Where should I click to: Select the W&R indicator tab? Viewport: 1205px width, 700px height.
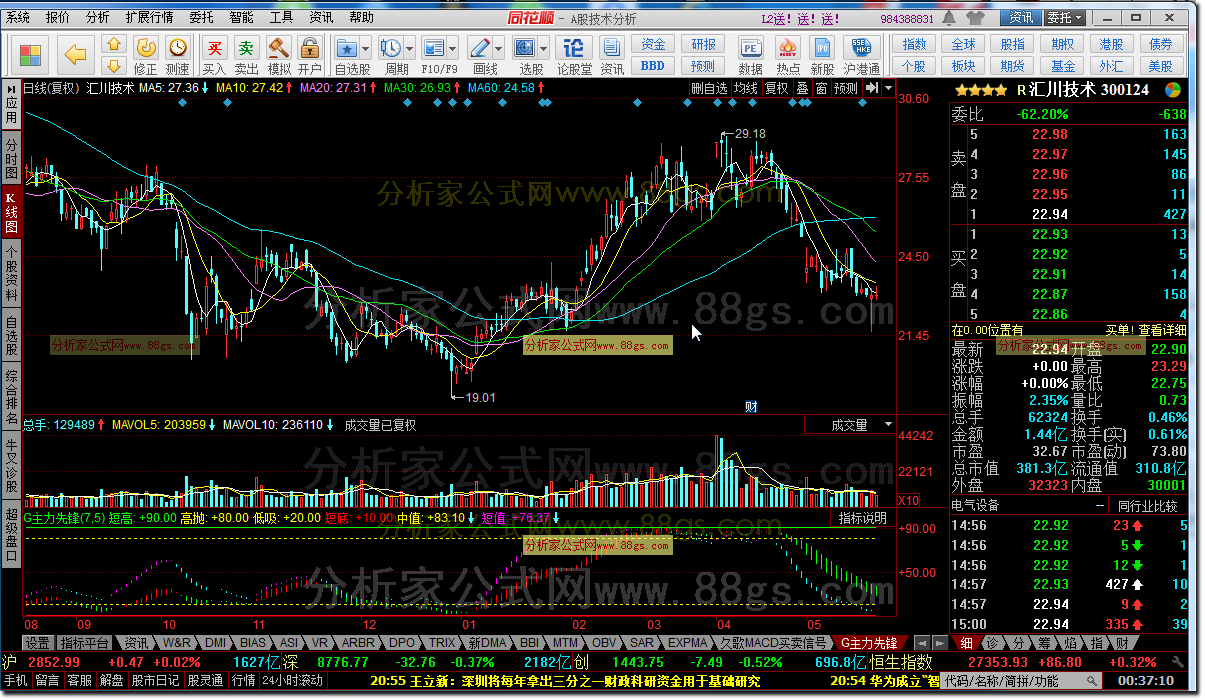coord(176,642)
